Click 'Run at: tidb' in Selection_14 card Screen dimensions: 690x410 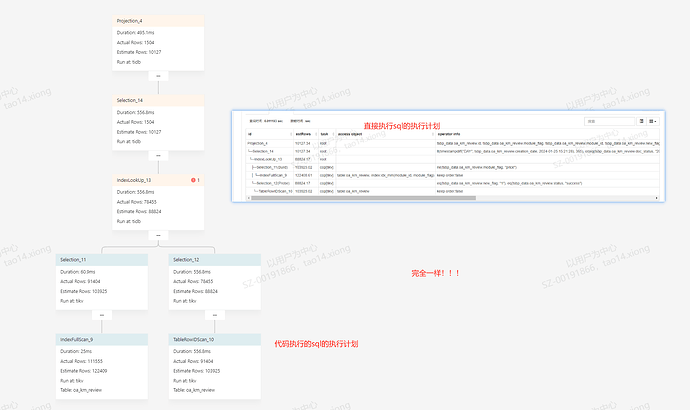[129, 142]
